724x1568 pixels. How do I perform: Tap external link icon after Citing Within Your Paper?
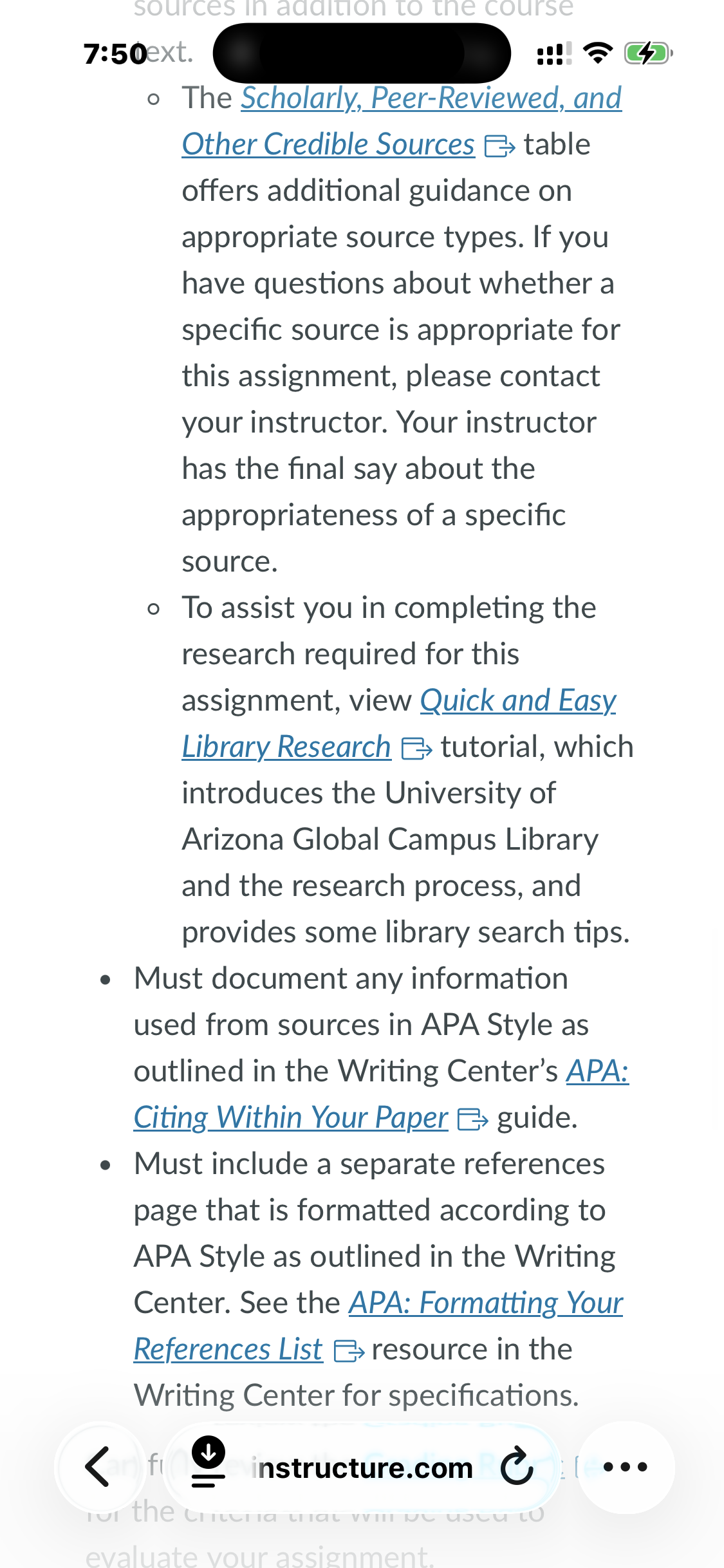coord(472,1119)
